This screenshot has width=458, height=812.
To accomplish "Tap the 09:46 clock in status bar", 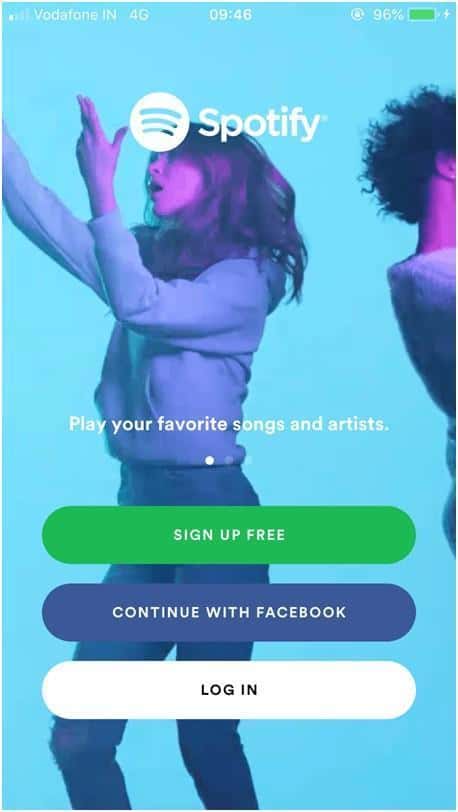I will pos(231,15).
